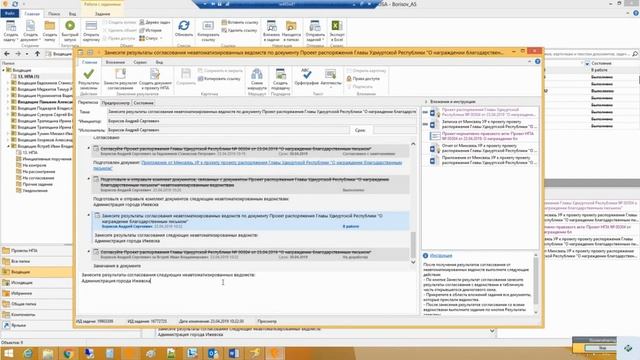This screenshot has width=640, height=360.
Task: Open attachment 'Отчет от Минсвязь УР'
Action: tap(484, 148)
